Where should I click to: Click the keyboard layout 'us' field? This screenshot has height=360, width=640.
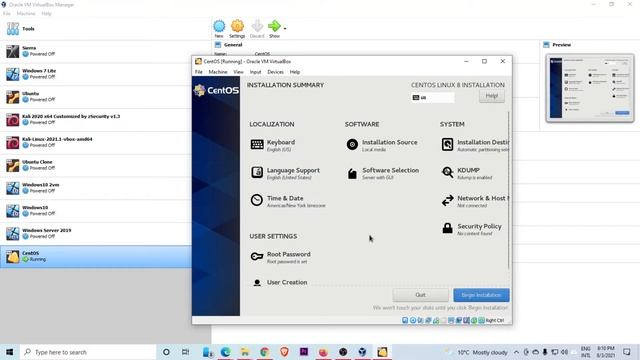(433, 98)
